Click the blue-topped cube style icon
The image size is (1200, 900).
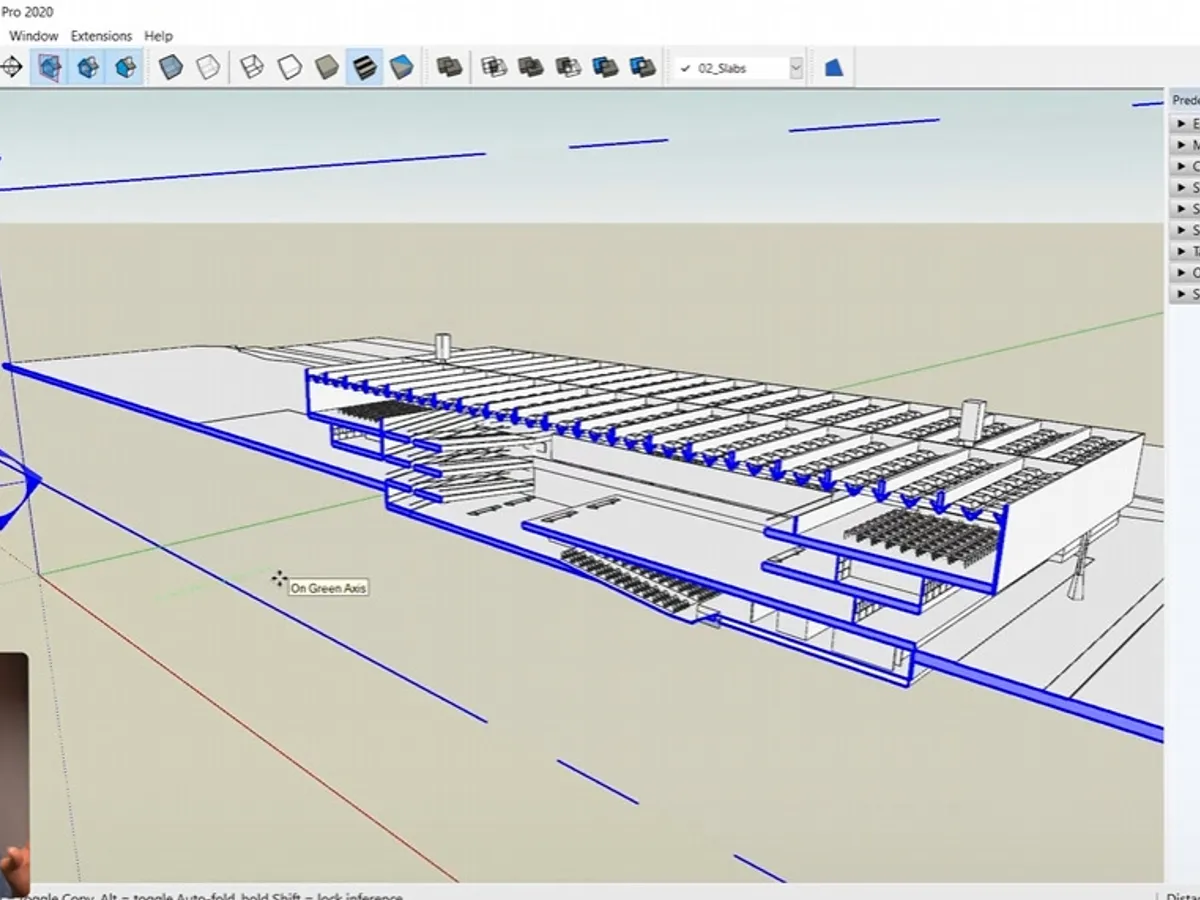[401, 66]
